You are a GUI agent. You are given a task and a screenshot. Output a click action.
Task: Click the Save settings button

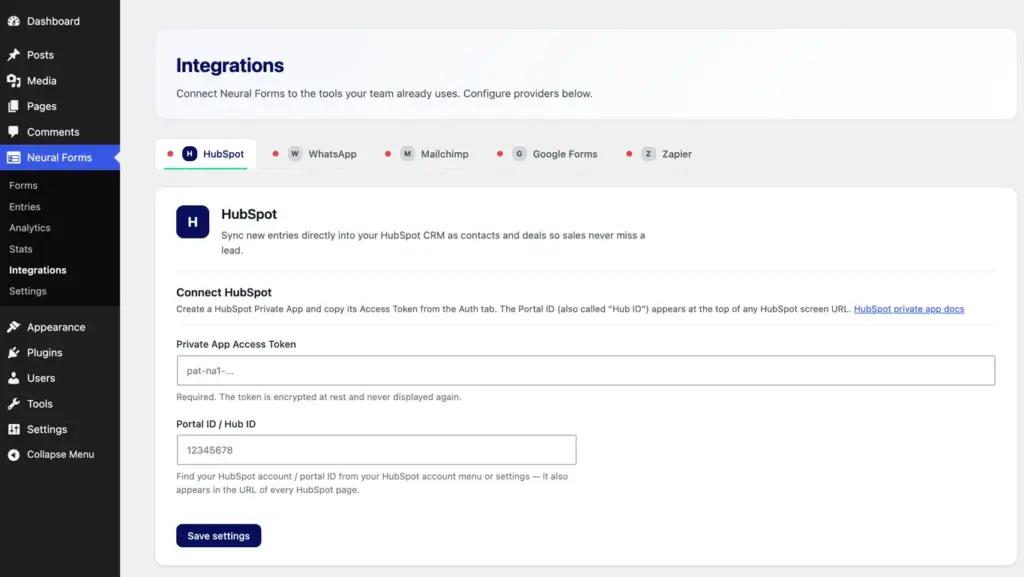click(x=218, y=535)
